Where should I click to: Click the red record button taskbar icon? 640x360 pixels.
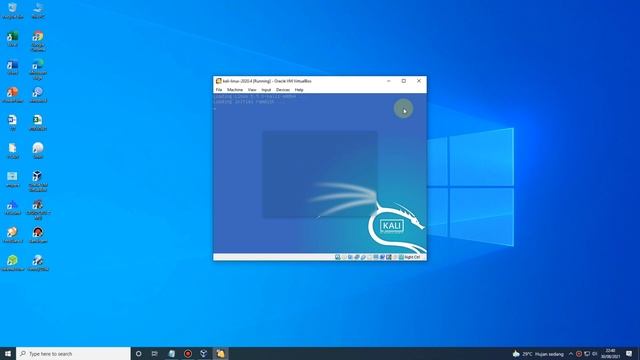tap(188, 353)
